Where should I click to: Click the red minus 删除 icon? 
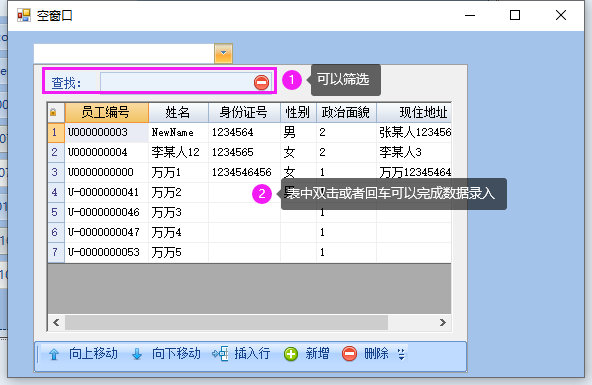[x=349, y=354]
